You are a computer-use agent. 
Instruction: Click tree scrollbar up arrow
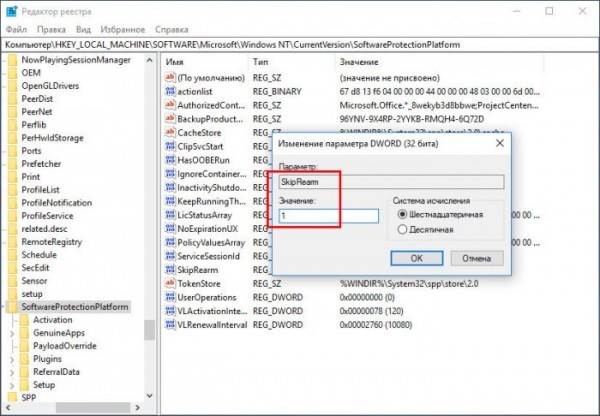150,60
